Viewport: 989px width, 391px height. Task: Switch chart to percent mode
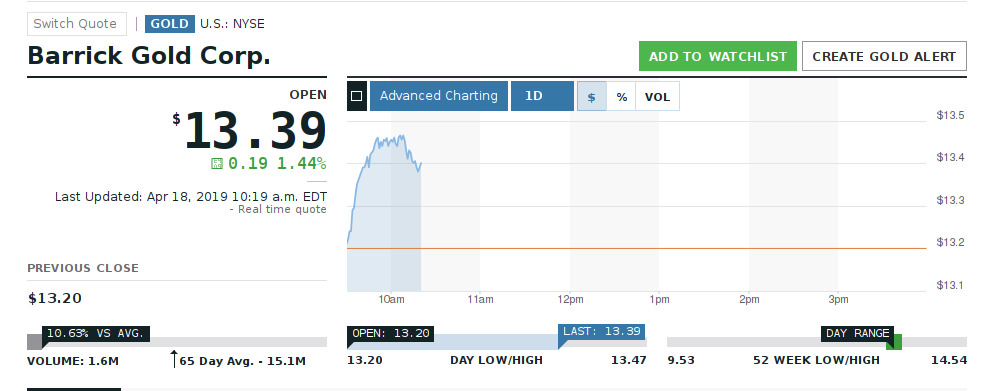tap(622, 96)
